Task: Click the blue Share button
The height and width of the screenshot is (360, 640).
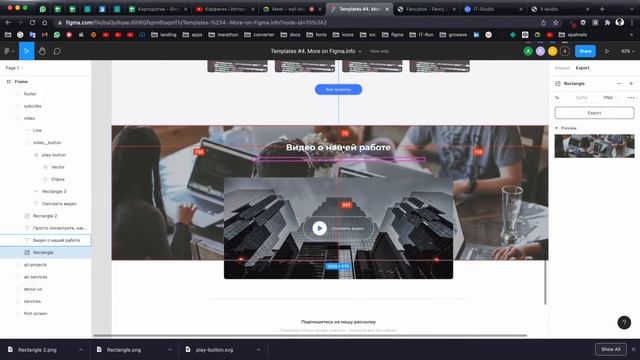Action: click(585, 51)
